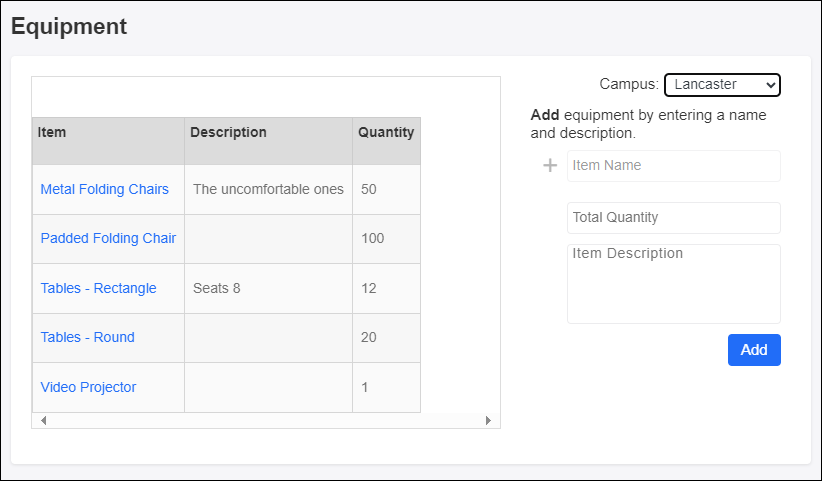The image size is (822, 481).
Task: Focus the Total Quantity field
Action: 673,218
